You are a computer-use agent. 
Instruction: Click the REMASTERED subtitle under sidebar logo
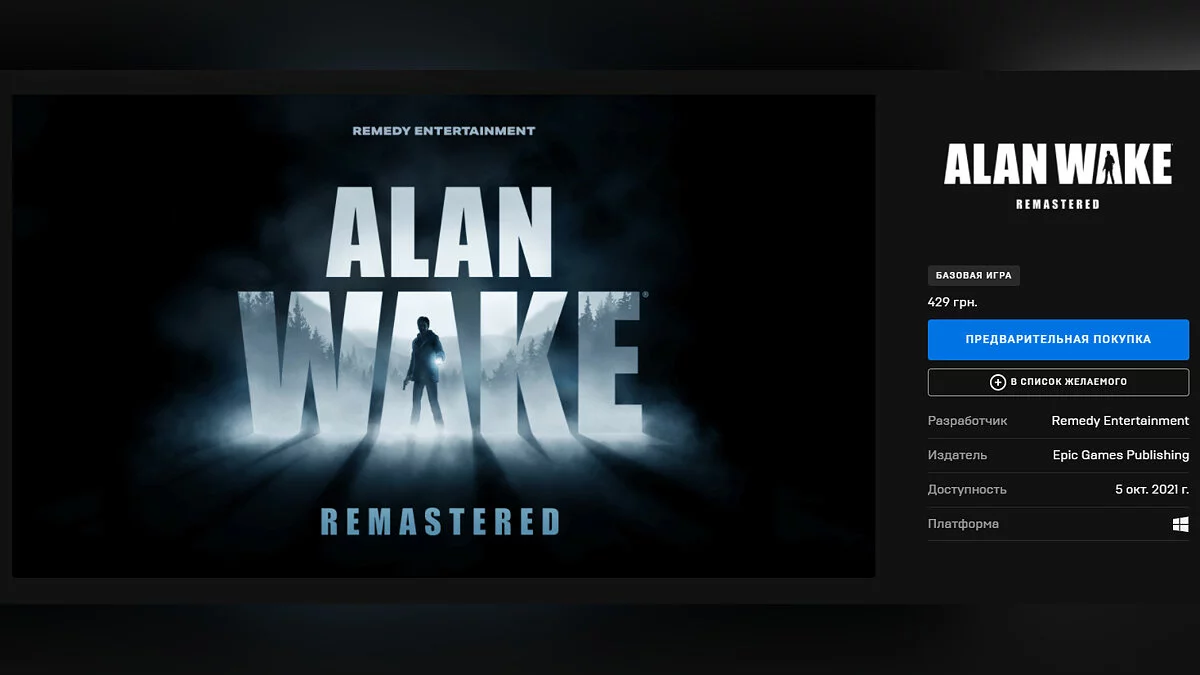coord(1058,204)
